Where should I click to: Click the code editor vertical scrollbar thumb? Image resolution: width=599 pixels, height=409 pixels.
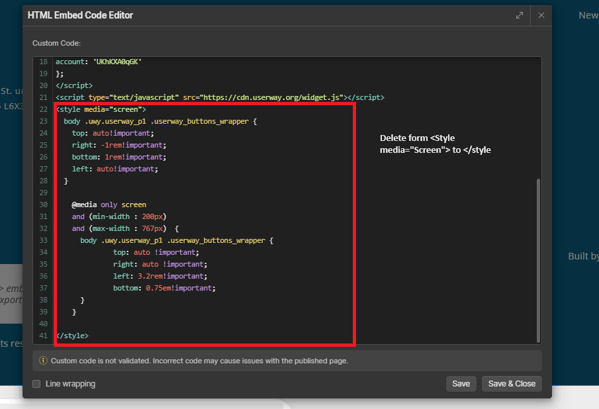click(538, 260)
